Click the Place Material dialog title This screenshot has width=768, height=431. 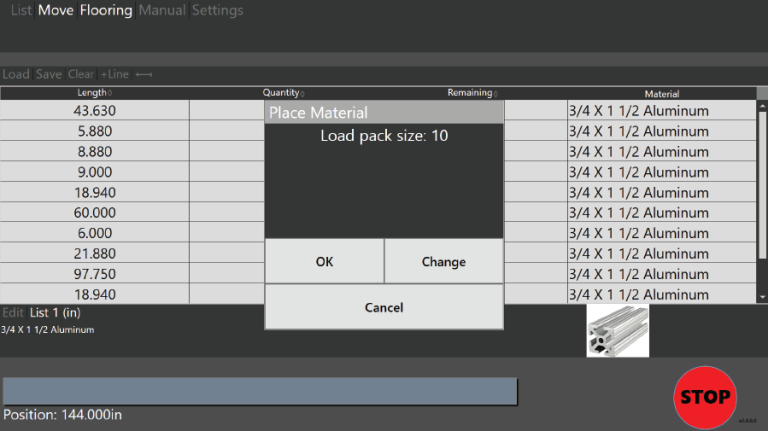(x=318, y=113)
